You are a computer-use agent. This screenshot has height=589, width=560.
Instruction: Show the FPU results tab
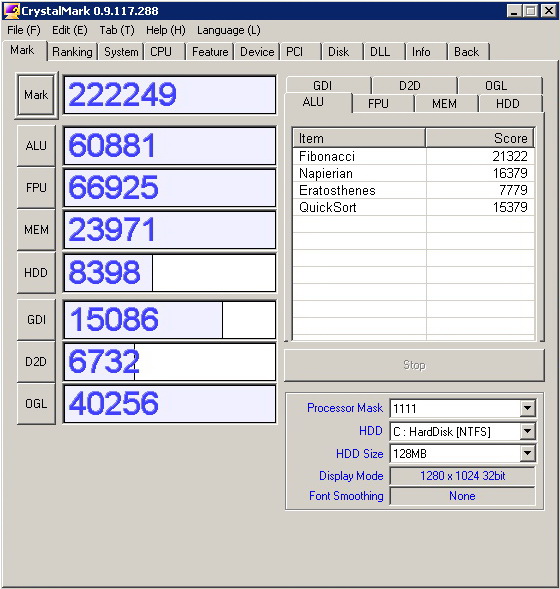tap(383, 103)
